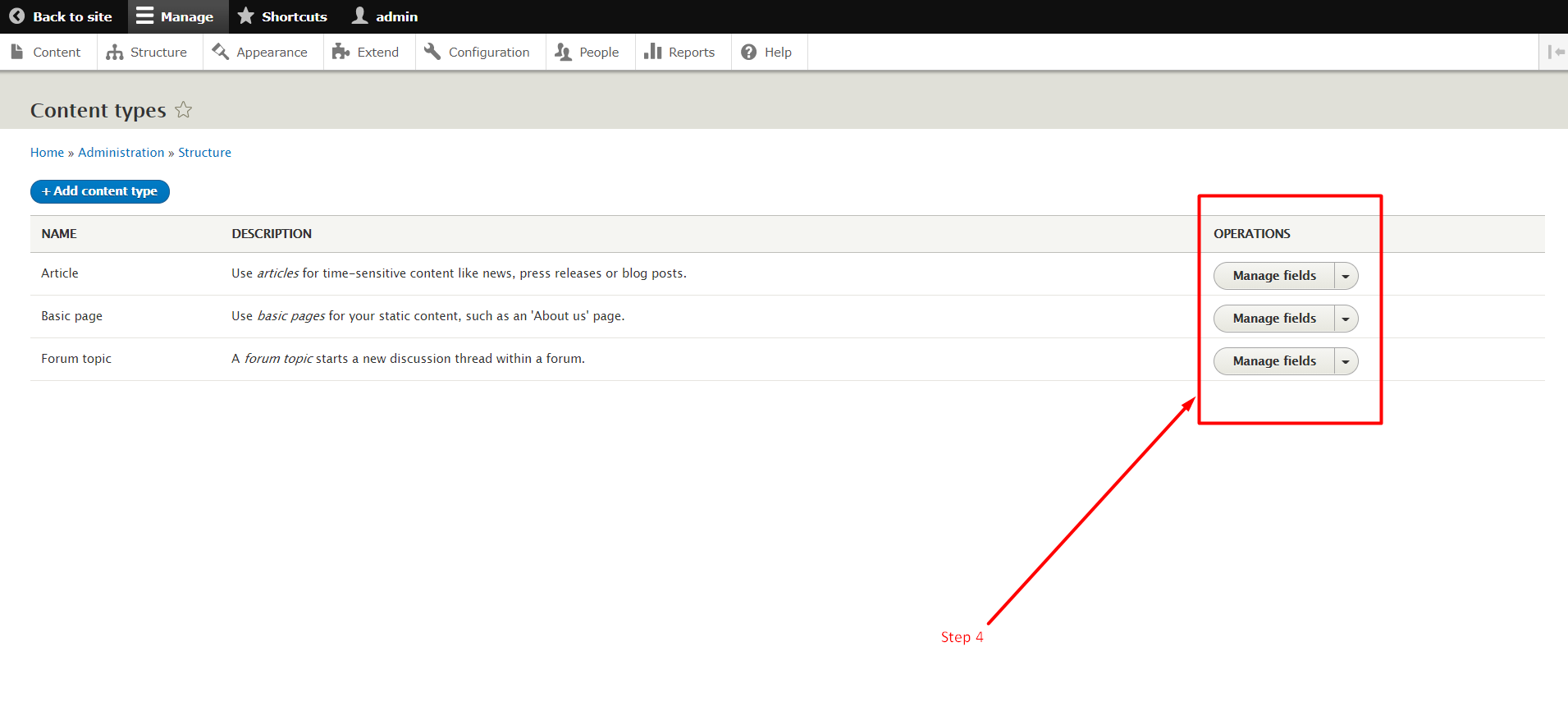Follow the Home breadcrumb link
Viewport: 1568px width, 725px height.
(x=47, y=153)
